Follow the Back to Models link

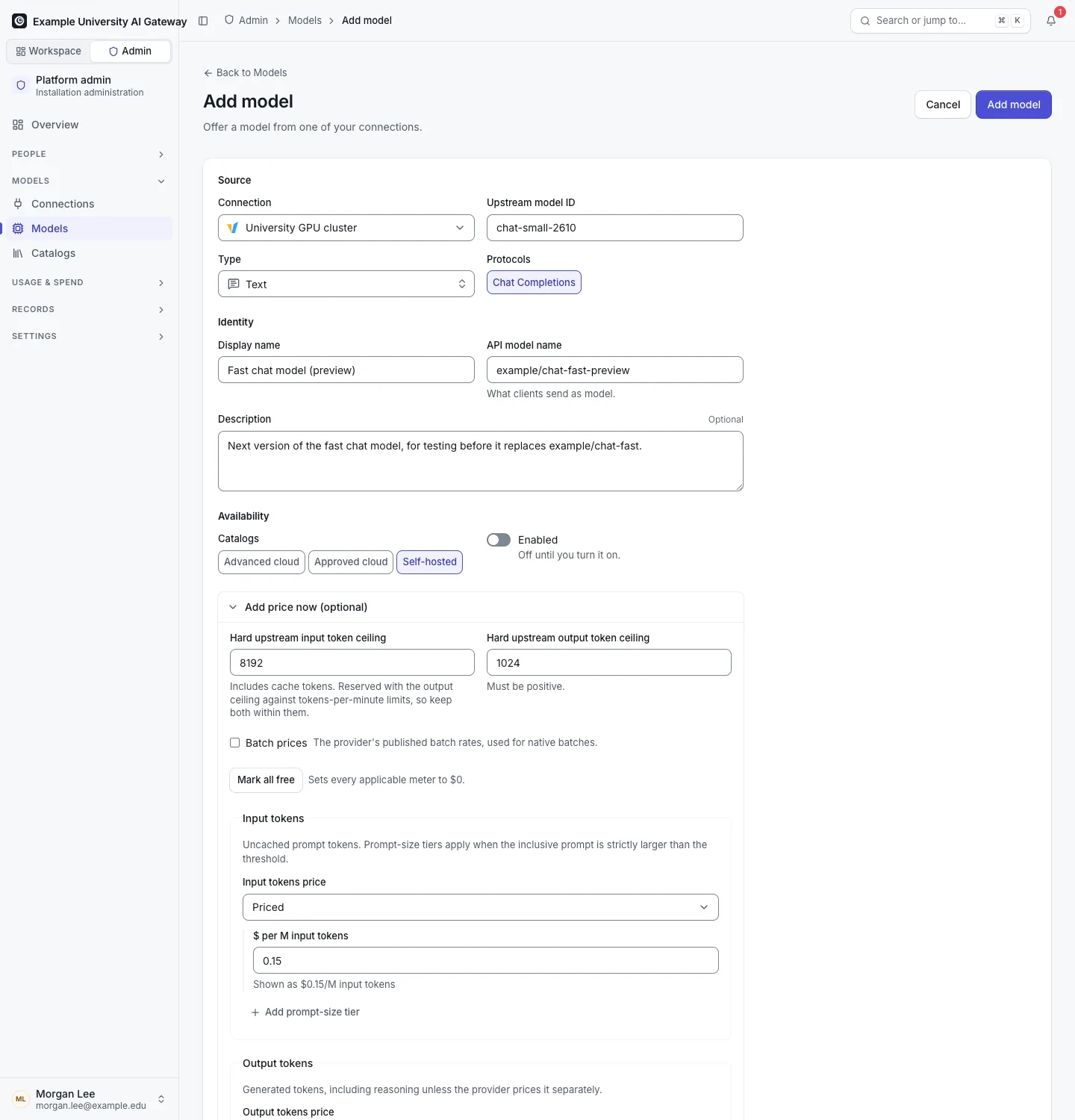pos(245,73)
